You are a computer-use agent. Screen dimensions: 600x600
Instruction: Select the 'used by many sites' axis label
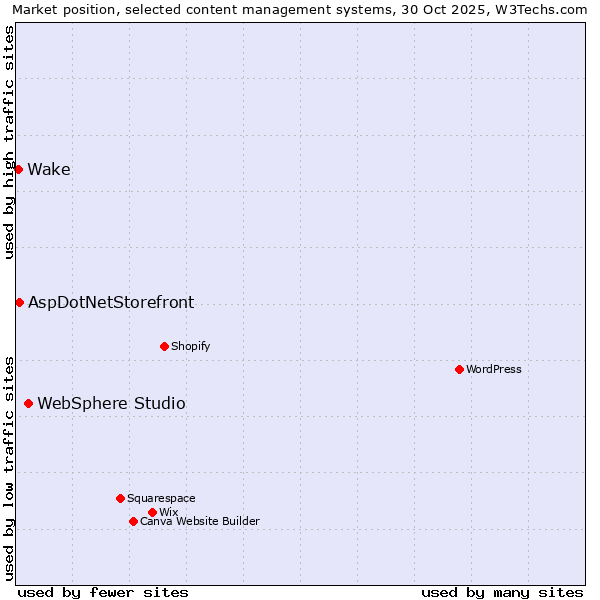[x=502, y=592]
